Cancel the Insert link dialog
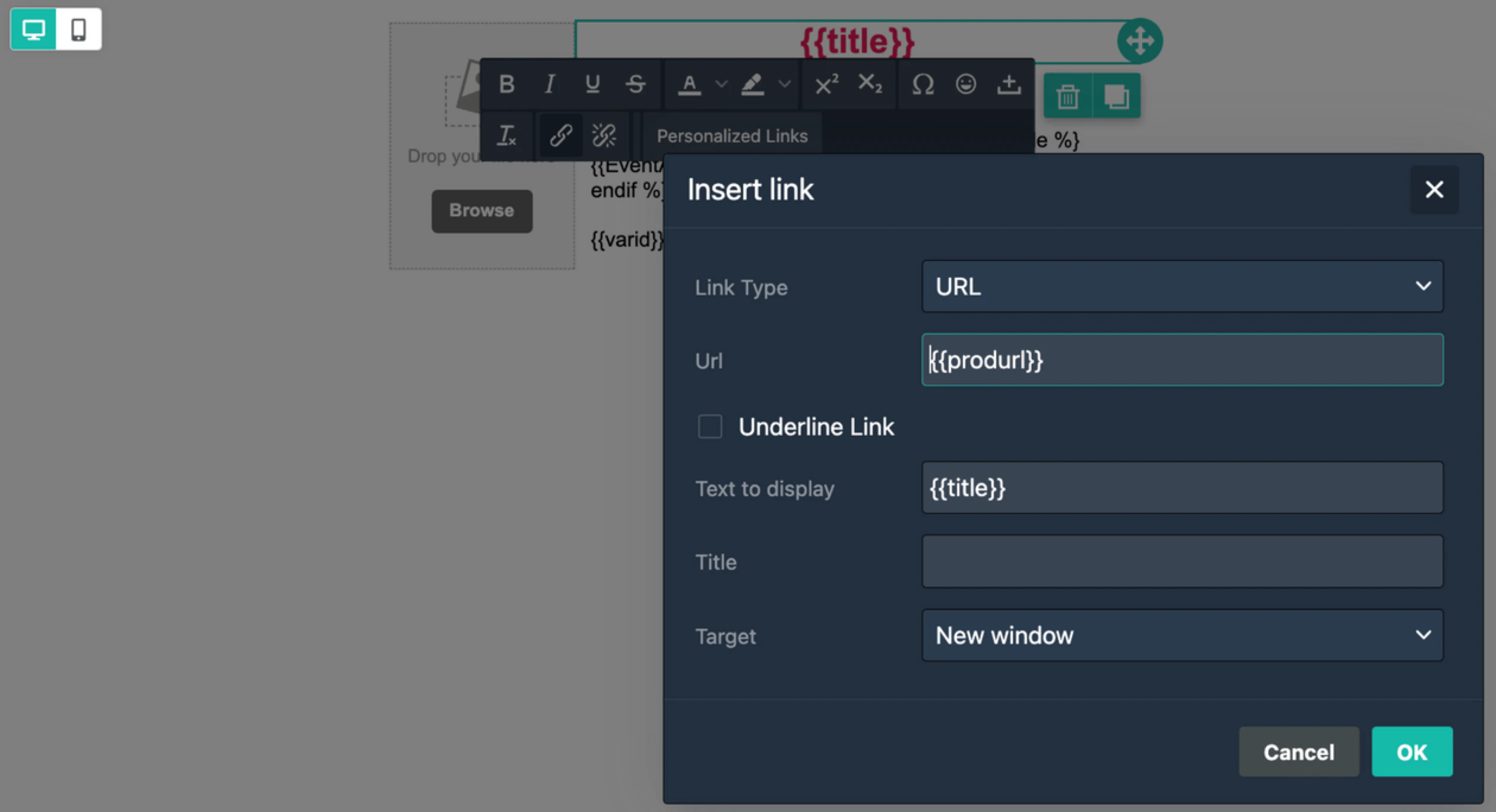The image size is (1496, 812). click(x=1298, y=752)
